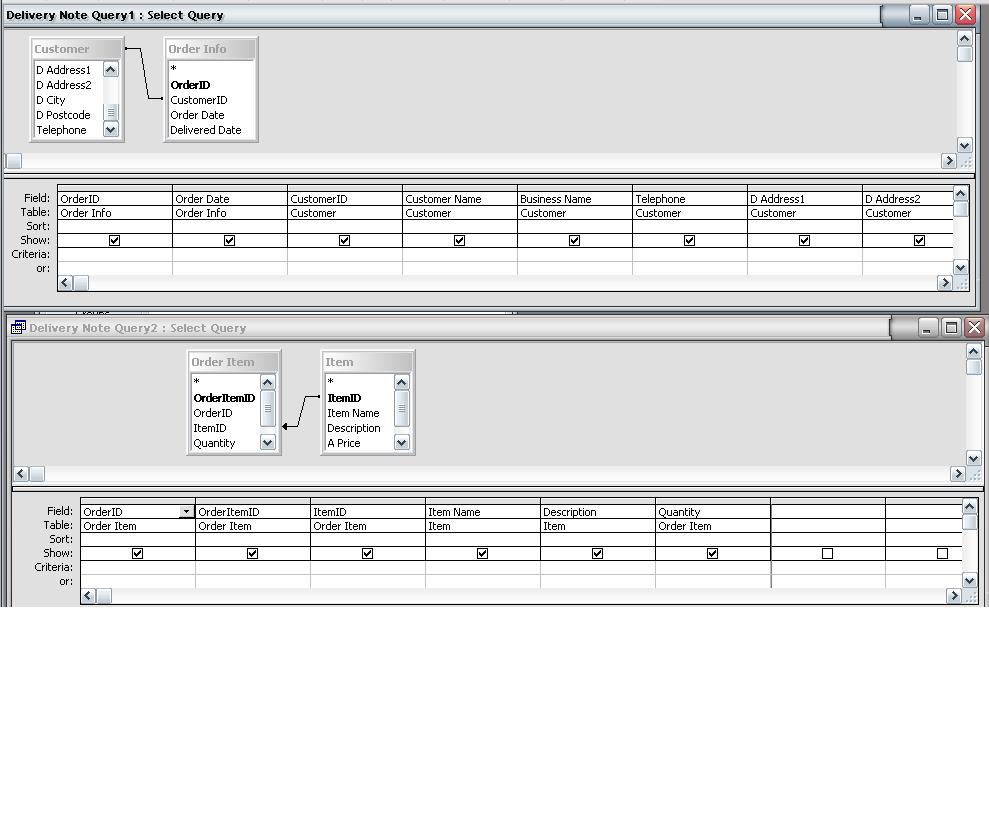Uncheck Show for Description column in Query2
989x834 pixels.
tap(597, 553)
